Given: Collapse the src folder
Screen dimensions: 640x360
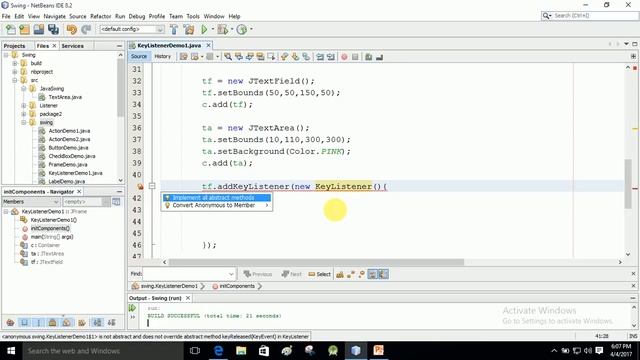Looking at the screenshot, I should [x=15, y=80].
